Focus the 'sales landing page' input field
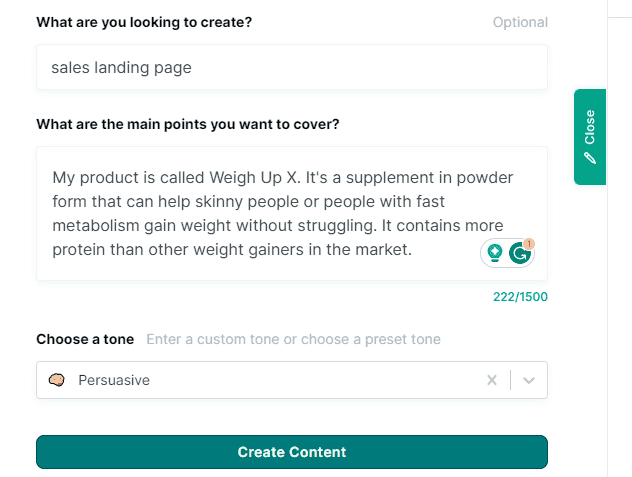This screenshot has width=632, height=477. click(291, 68)
